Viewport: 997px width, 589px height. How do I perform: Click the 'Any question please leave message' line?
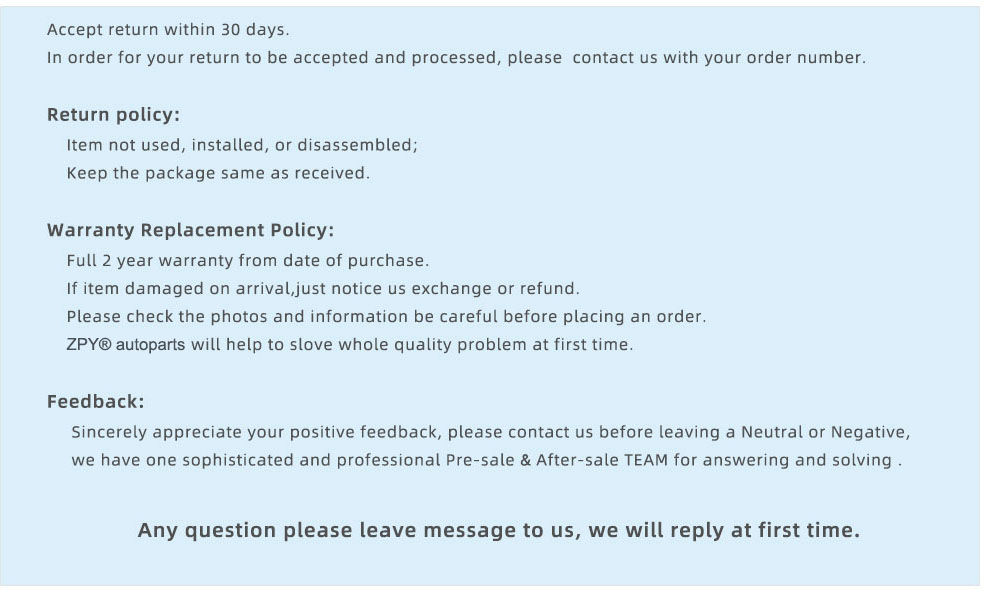tap(499, 530)
